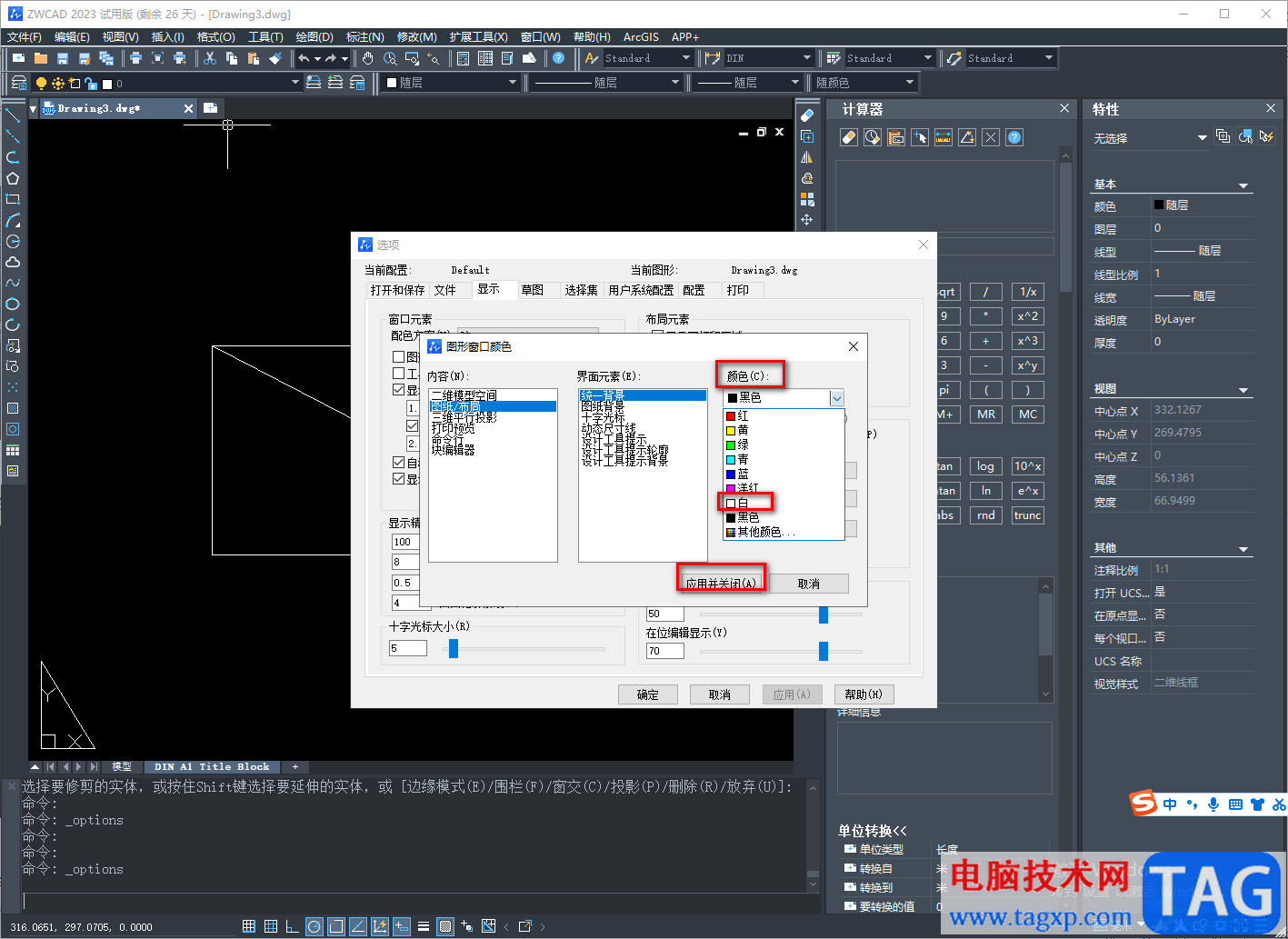Click the calculator trunc button
This screenshot has height=939, width=1288.
click(x=1028, y=515)
